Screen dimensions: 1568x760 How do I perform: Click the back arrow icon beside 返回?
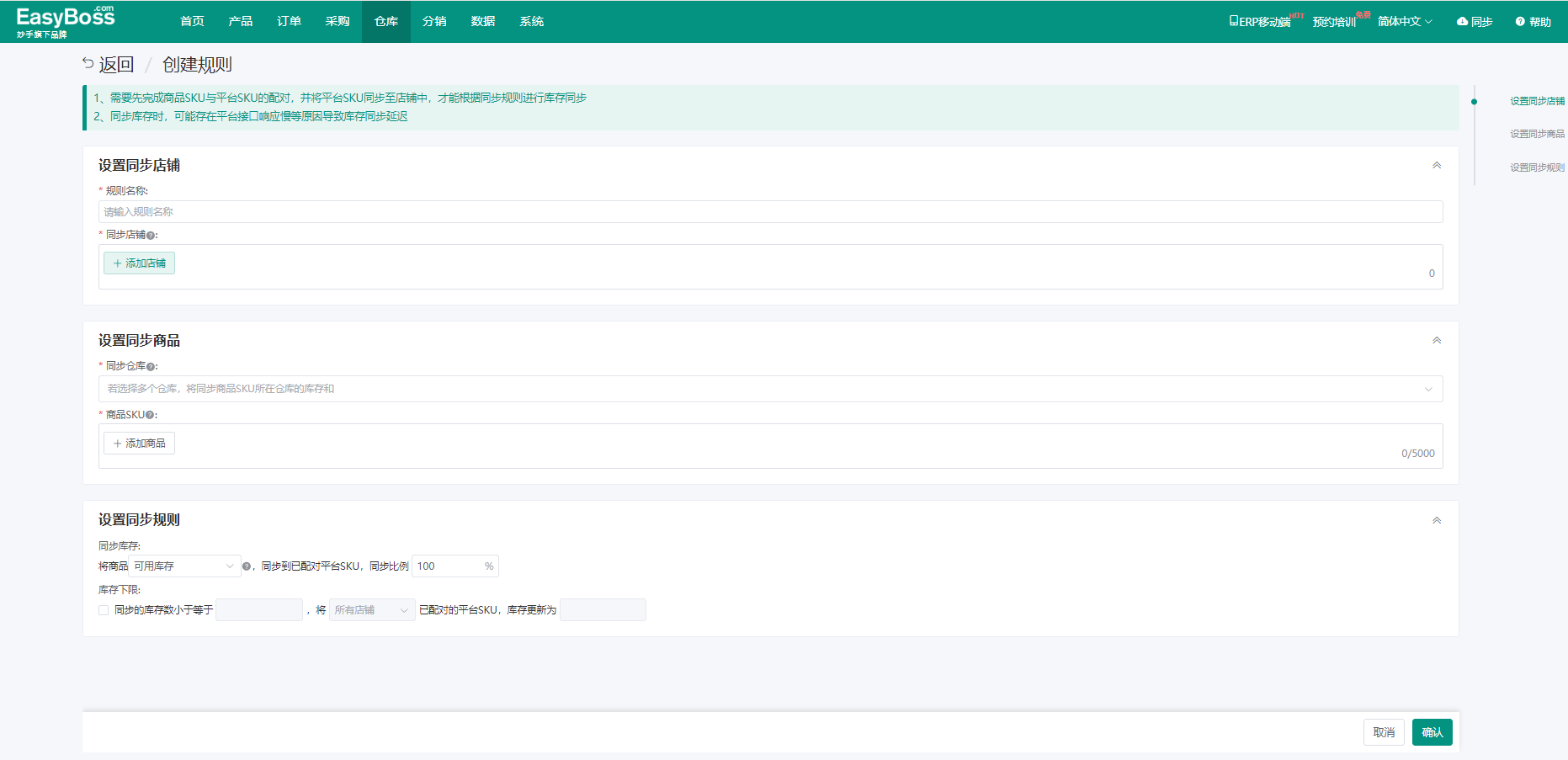coord(88,63)
